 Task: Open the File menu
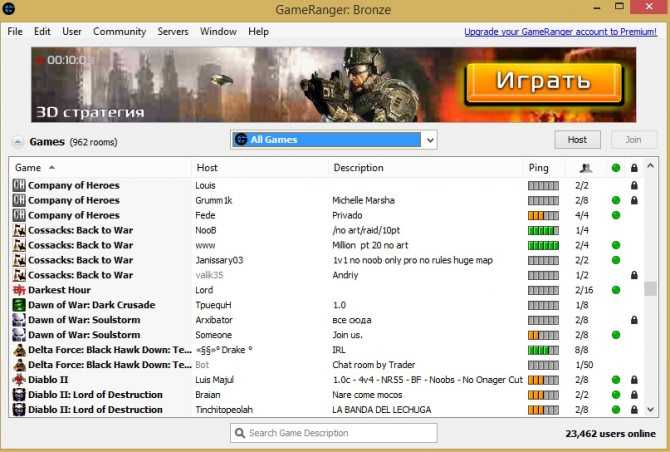click(15, 32)
